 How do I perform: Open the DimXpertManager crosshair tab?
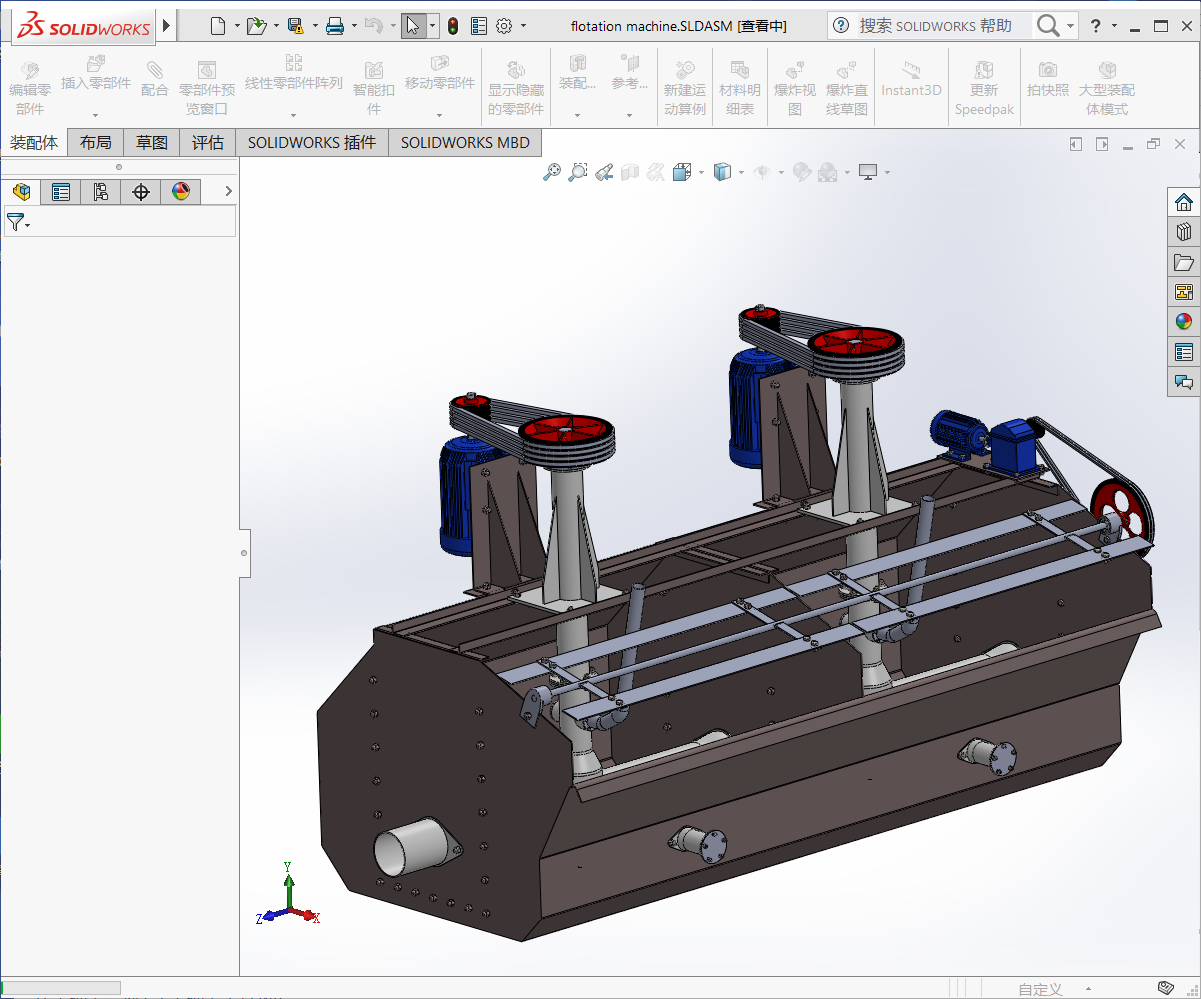click(x=141, y=192)
